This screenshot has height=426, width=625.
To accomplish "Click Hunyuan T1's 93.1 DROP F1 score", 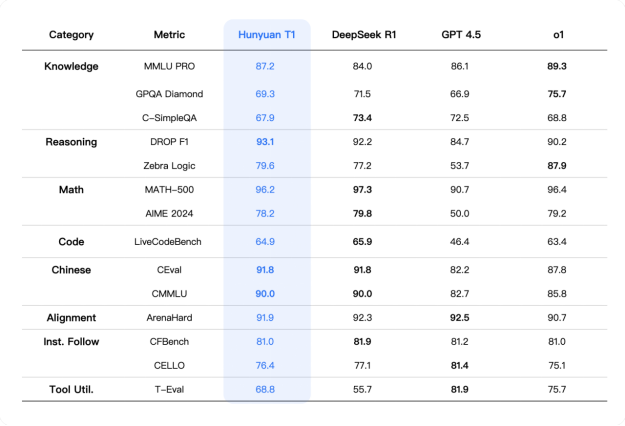I will (x=266, y=142).
